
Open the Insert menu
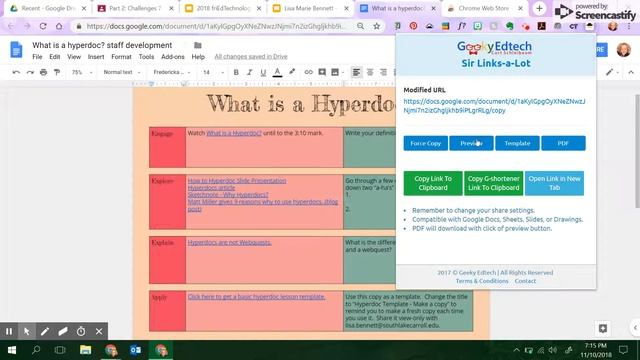click(96, 57)
